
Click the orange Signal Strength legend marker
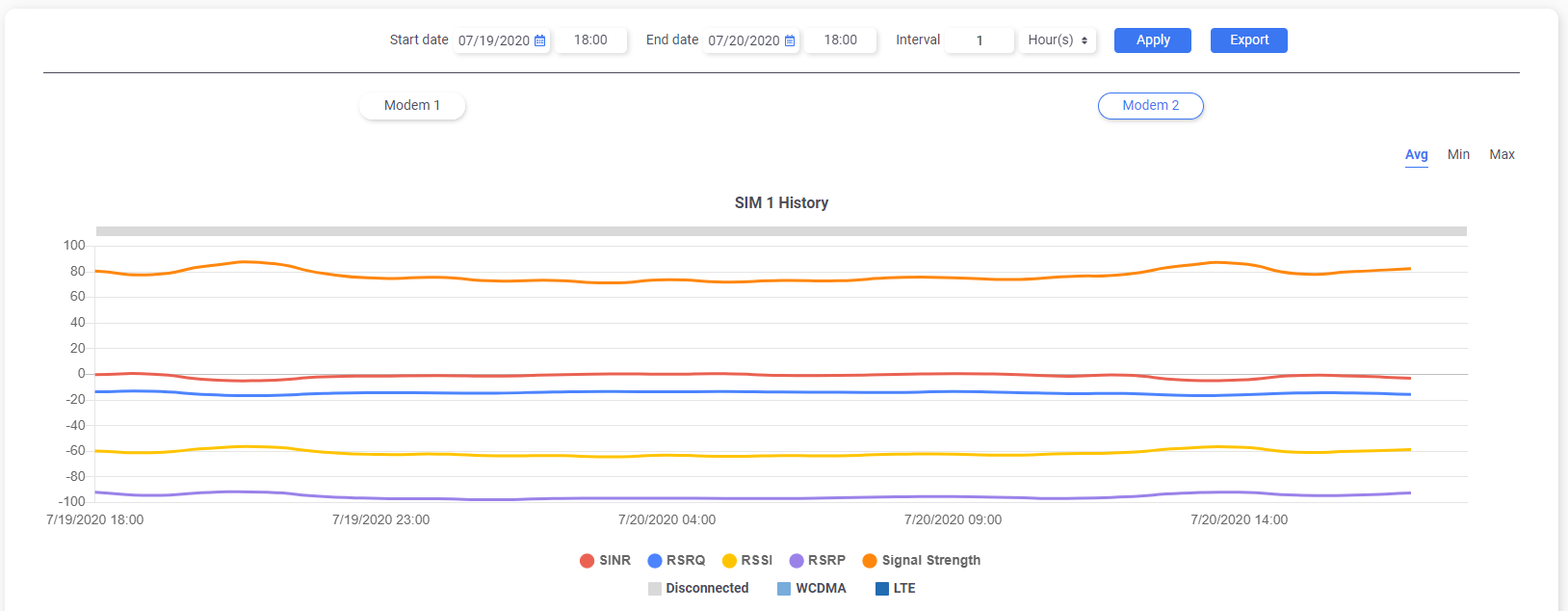tap(870, 561)
